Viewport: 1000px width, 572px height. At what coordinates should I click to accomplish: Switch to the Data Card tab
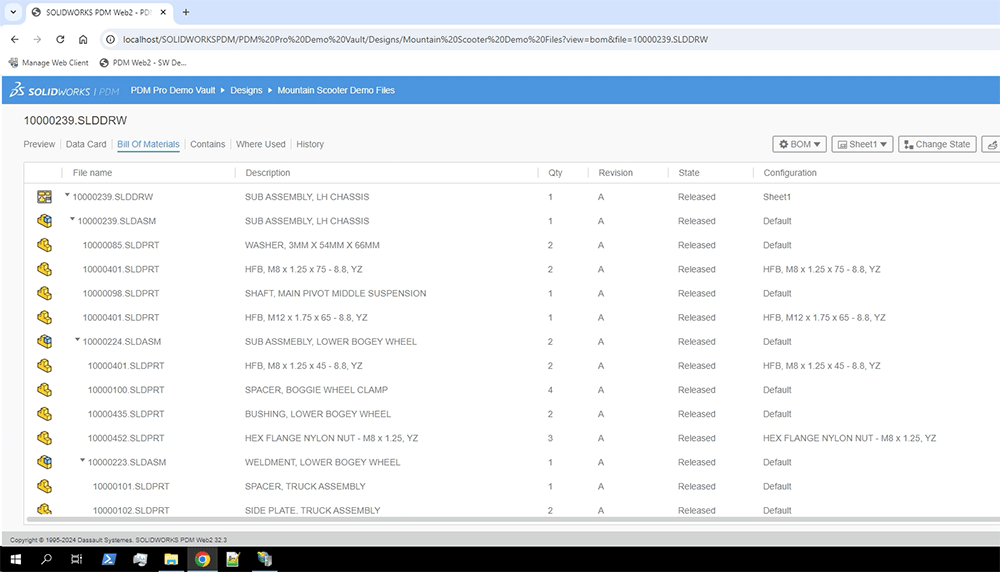(x=86, y=144)
